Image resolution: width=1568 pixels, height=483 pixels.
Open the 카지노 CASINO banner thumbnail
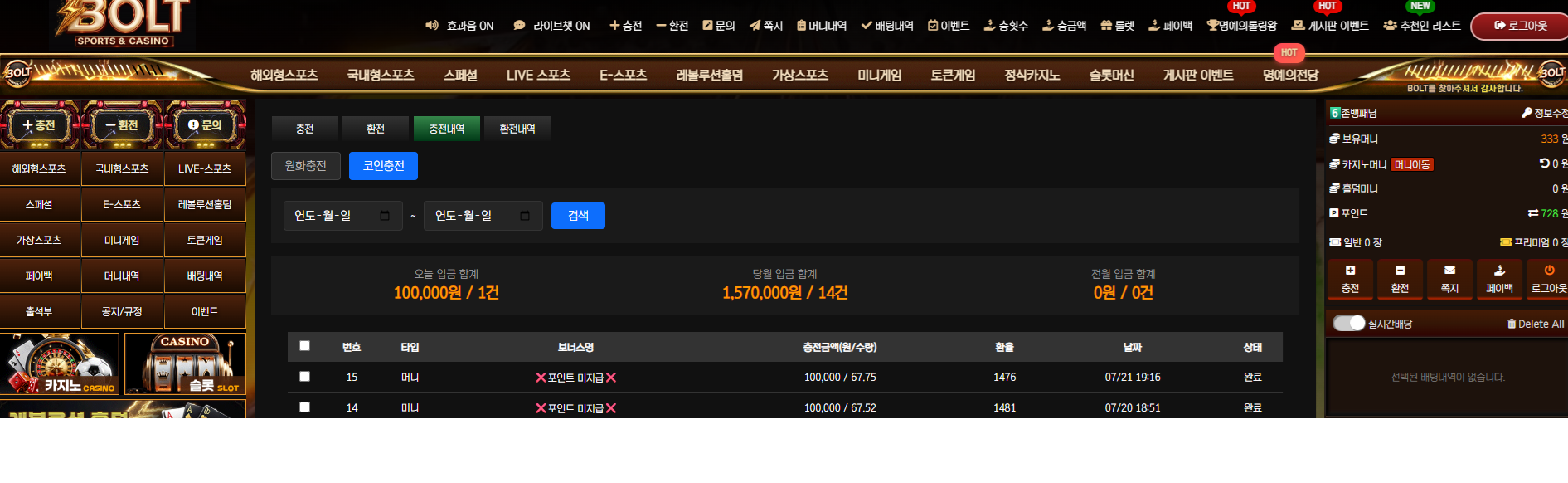point(61,363)
